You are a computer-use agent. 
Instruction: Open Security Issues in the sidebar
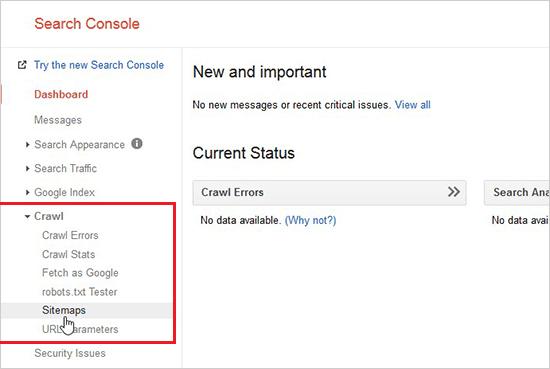[70, 353]
